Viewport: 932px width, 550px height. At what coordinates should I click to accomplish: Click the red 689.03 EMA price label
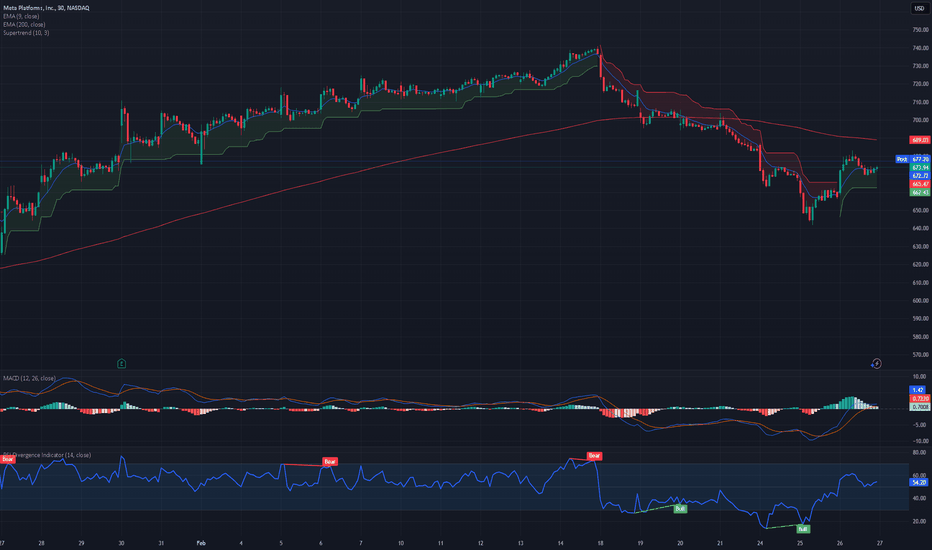(920, 140)
